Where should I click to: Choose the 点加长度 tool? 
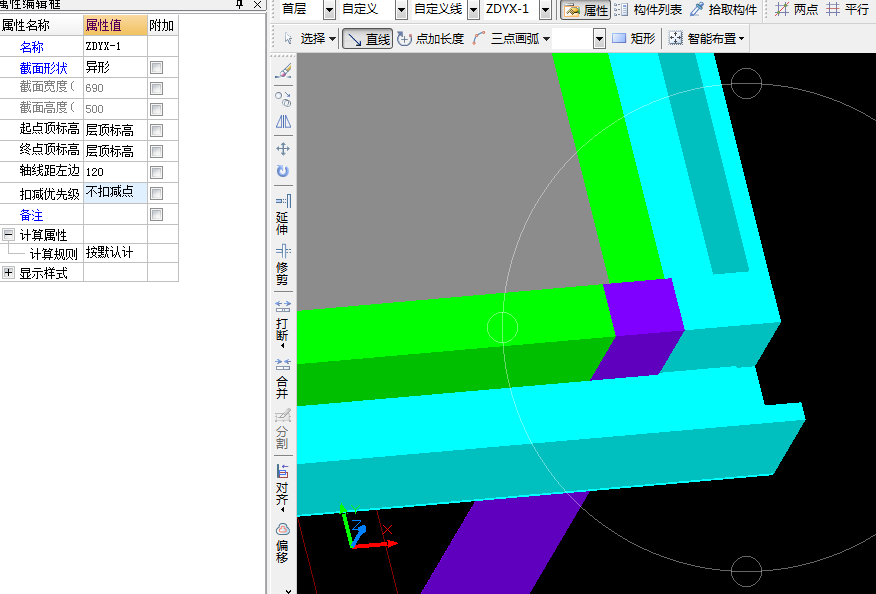(430, 39)
